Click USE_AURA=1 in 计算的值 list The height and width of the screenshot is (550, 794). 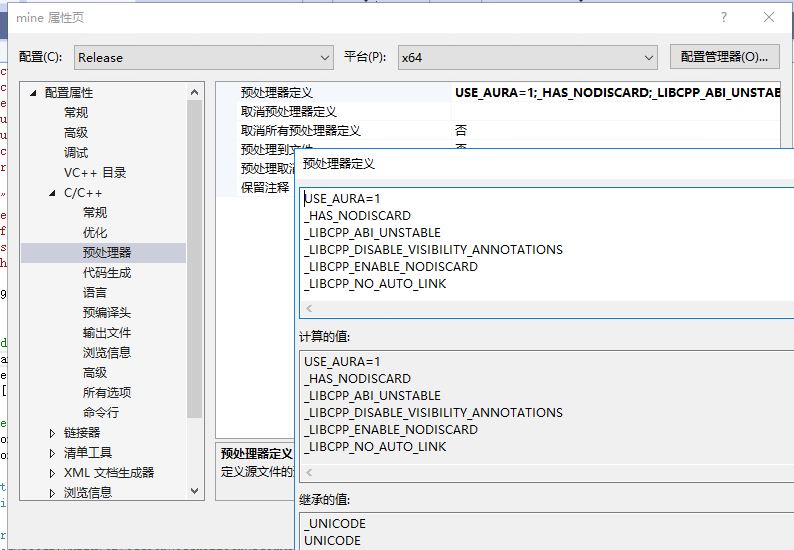click(x=342, y=362)
